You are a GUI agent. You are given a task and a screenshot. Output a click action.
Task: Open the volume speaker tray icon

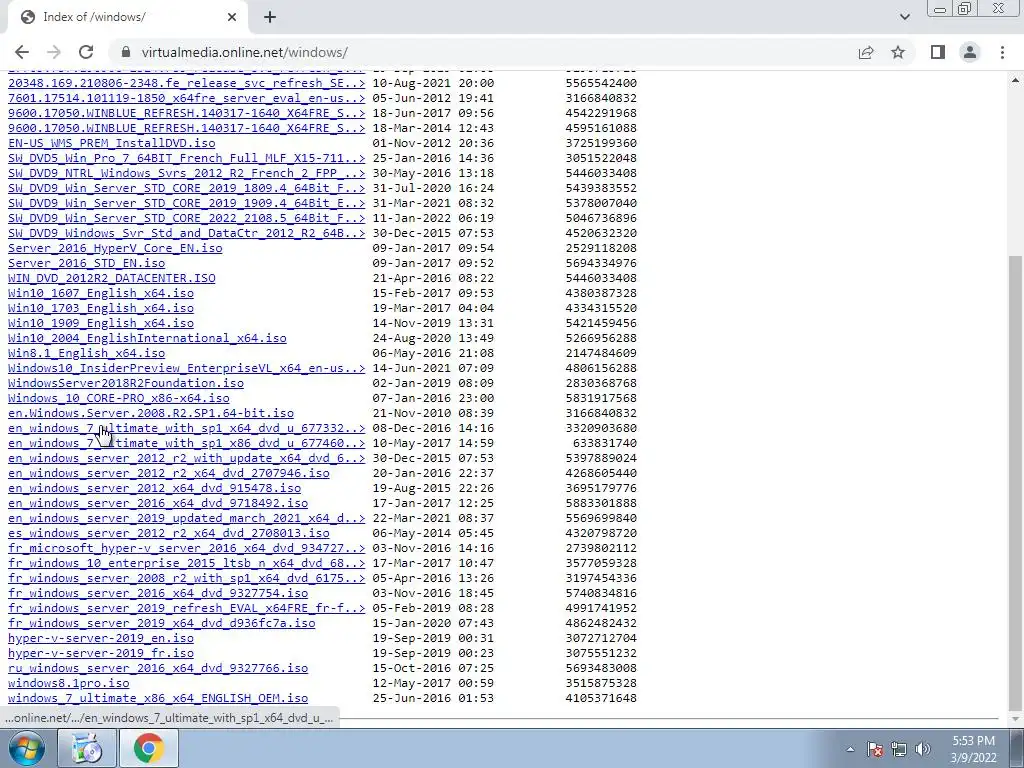click(x=922, y=749)
